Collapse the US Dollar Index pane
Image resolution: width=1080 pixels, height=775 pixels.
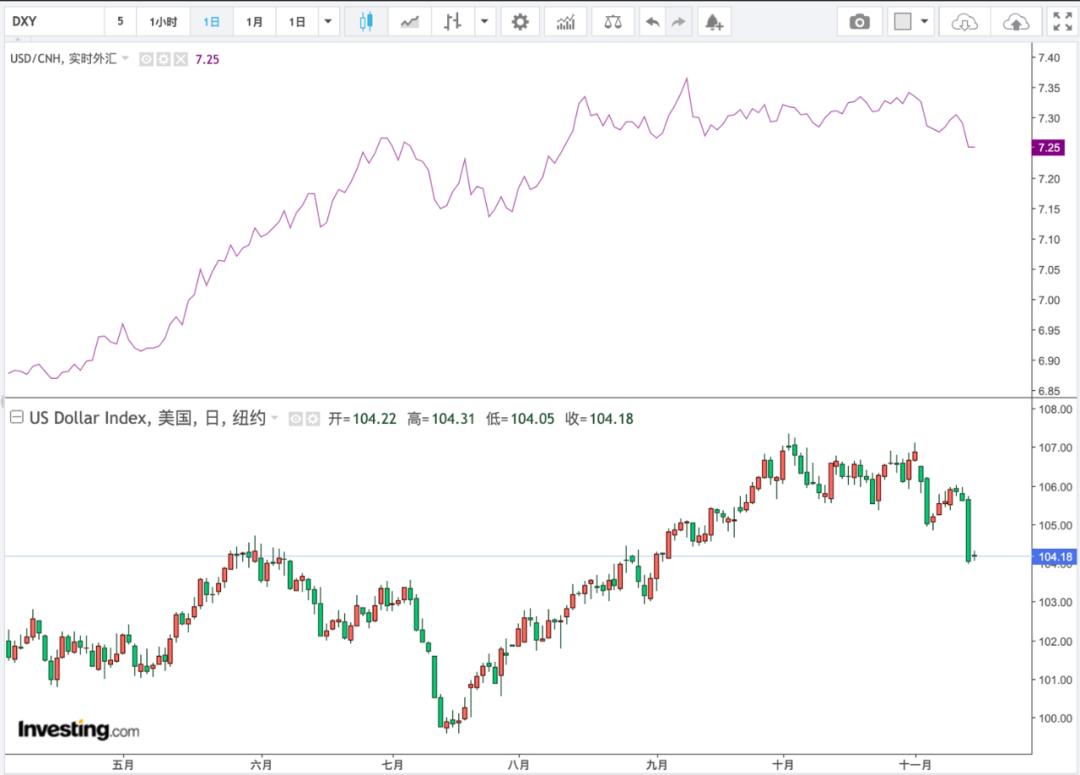pos(17,417)
